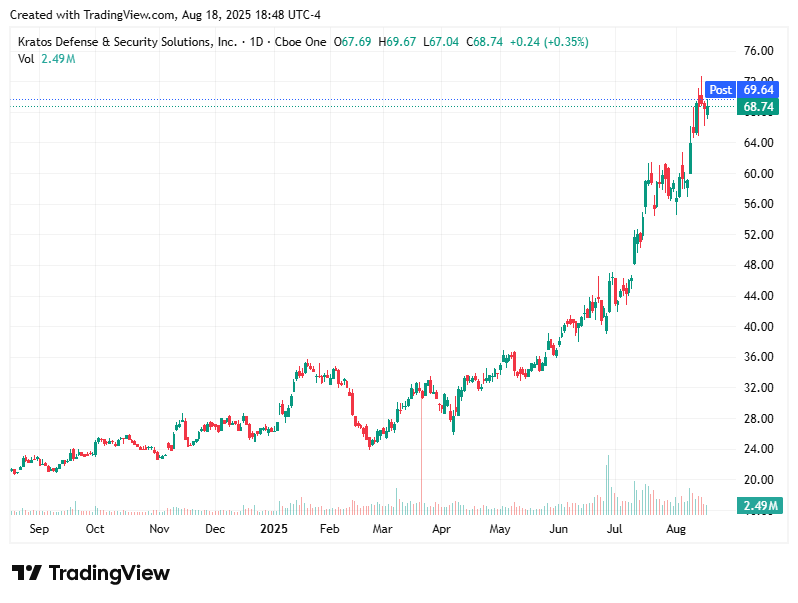Click the TradingView logo at bottom left

coord(91,573)
